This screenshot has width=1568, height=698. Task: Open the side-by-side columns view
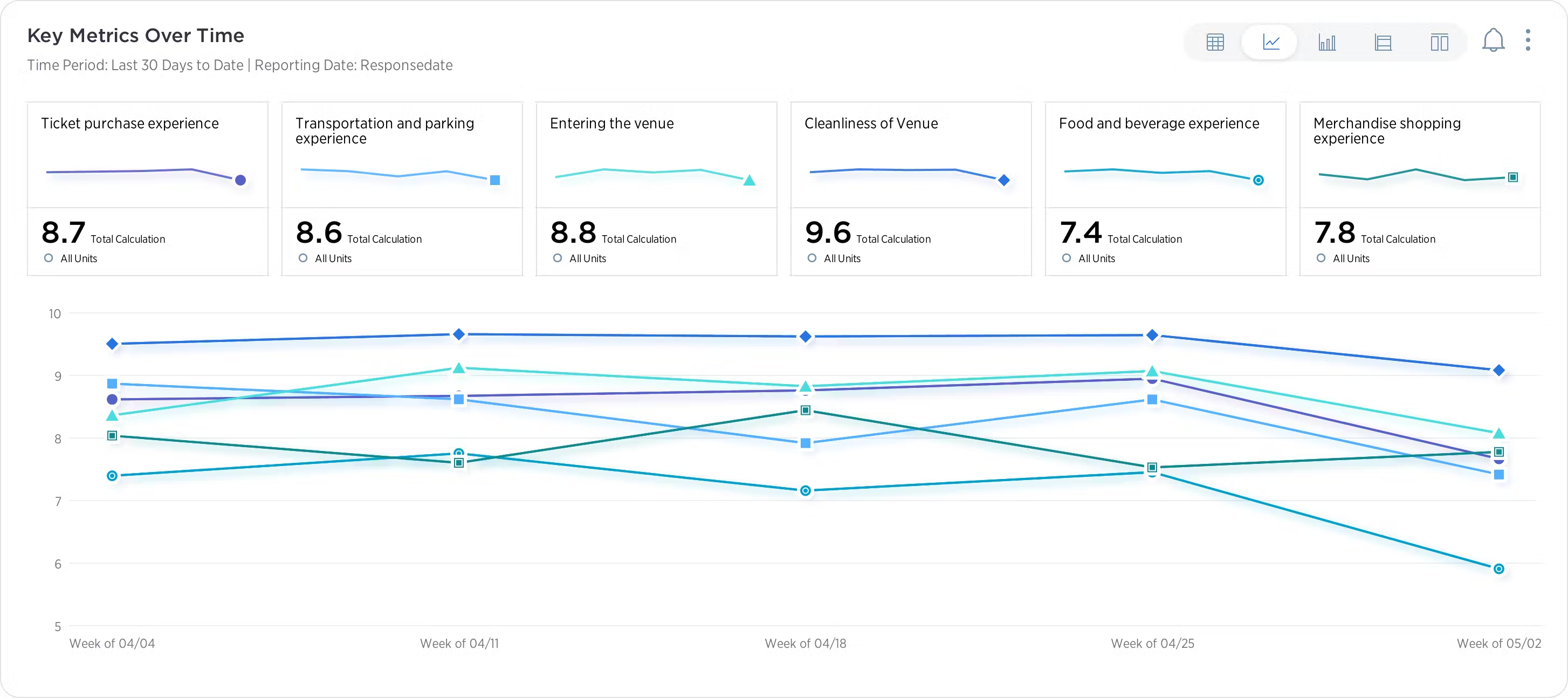pyautogui.click(x=1439, y=42)
